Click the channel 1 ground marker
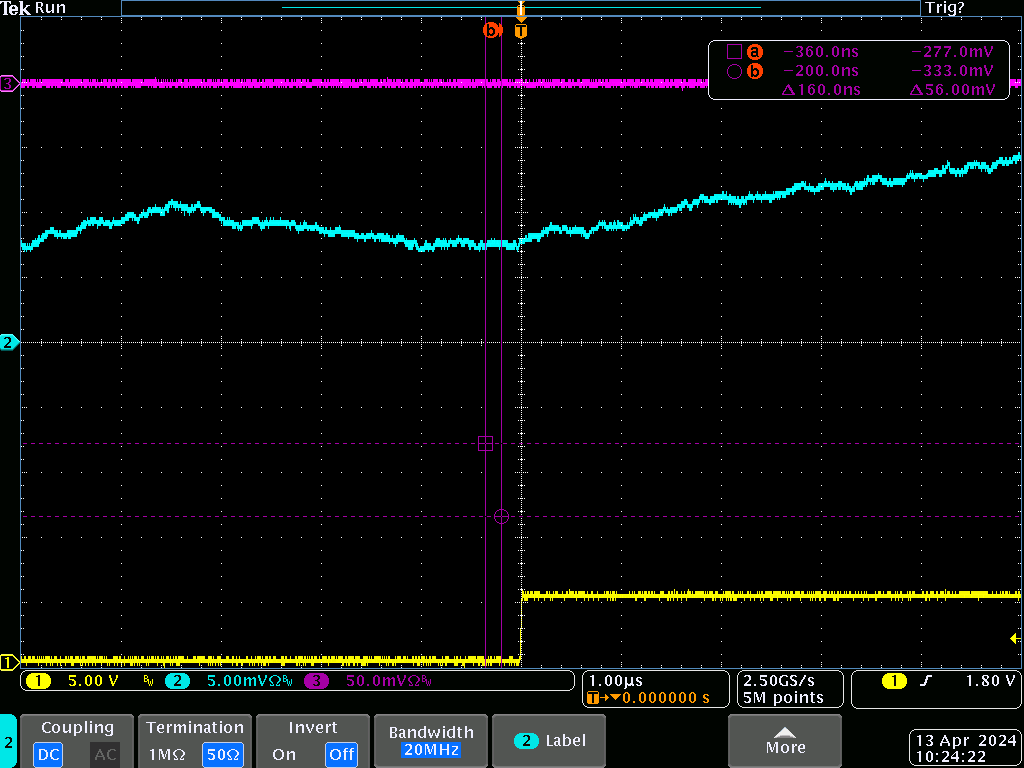This screenshot has width=1024, height=768. (x=9, y=661)
